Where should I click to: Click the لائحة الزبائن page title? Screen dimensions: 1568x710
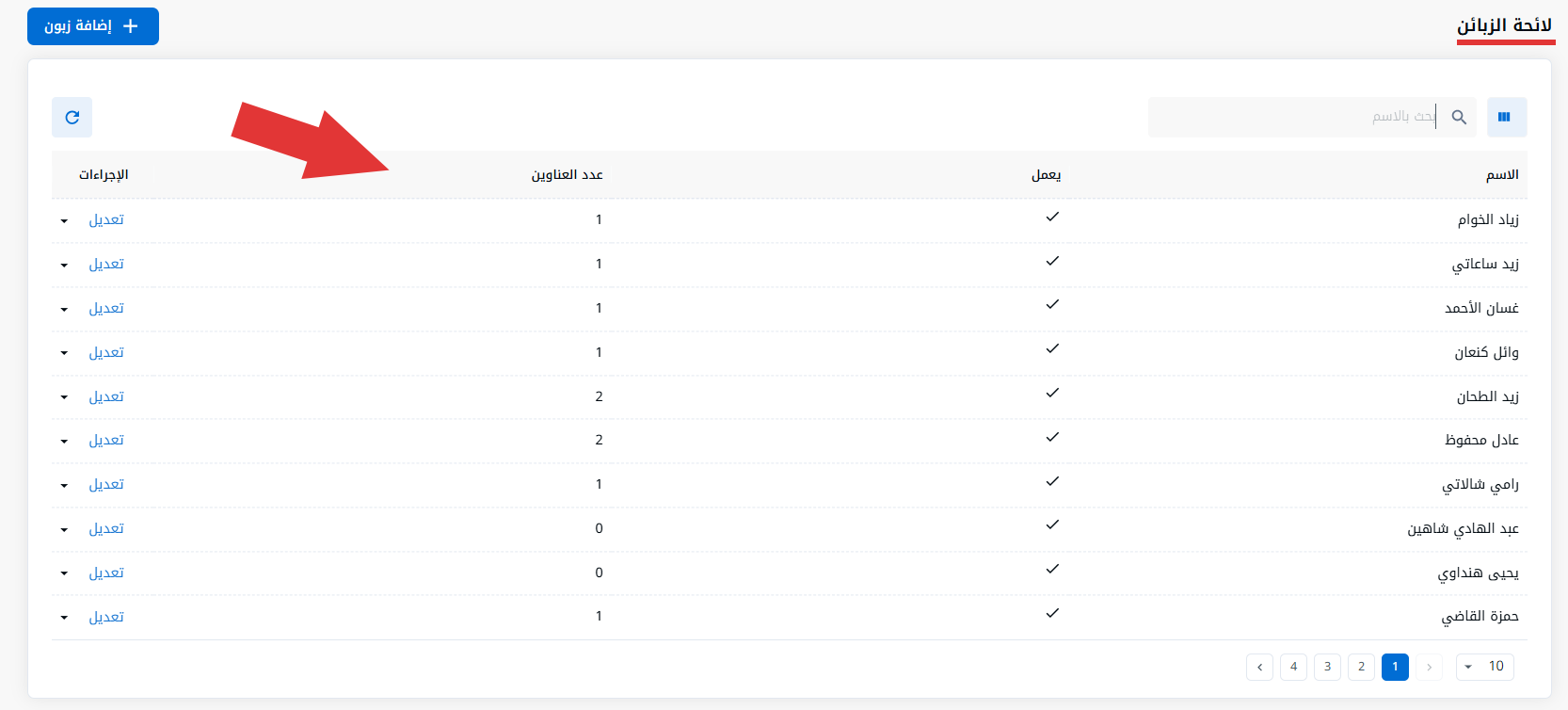[x=1504, y=25]
